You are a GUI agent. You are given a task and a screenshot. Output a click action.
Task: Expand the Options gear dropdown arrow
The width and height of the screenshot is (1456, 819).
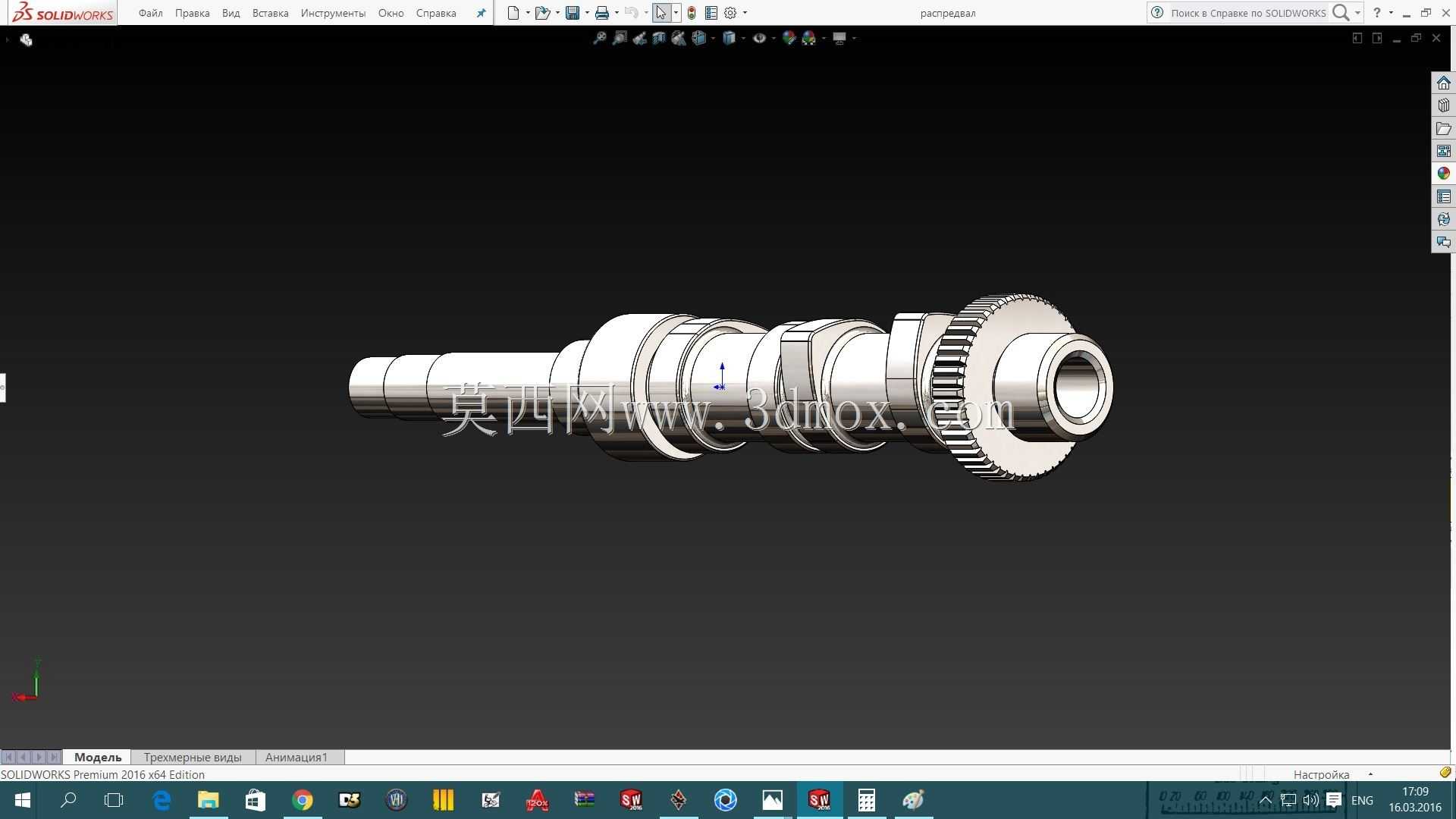coord(745,13)
